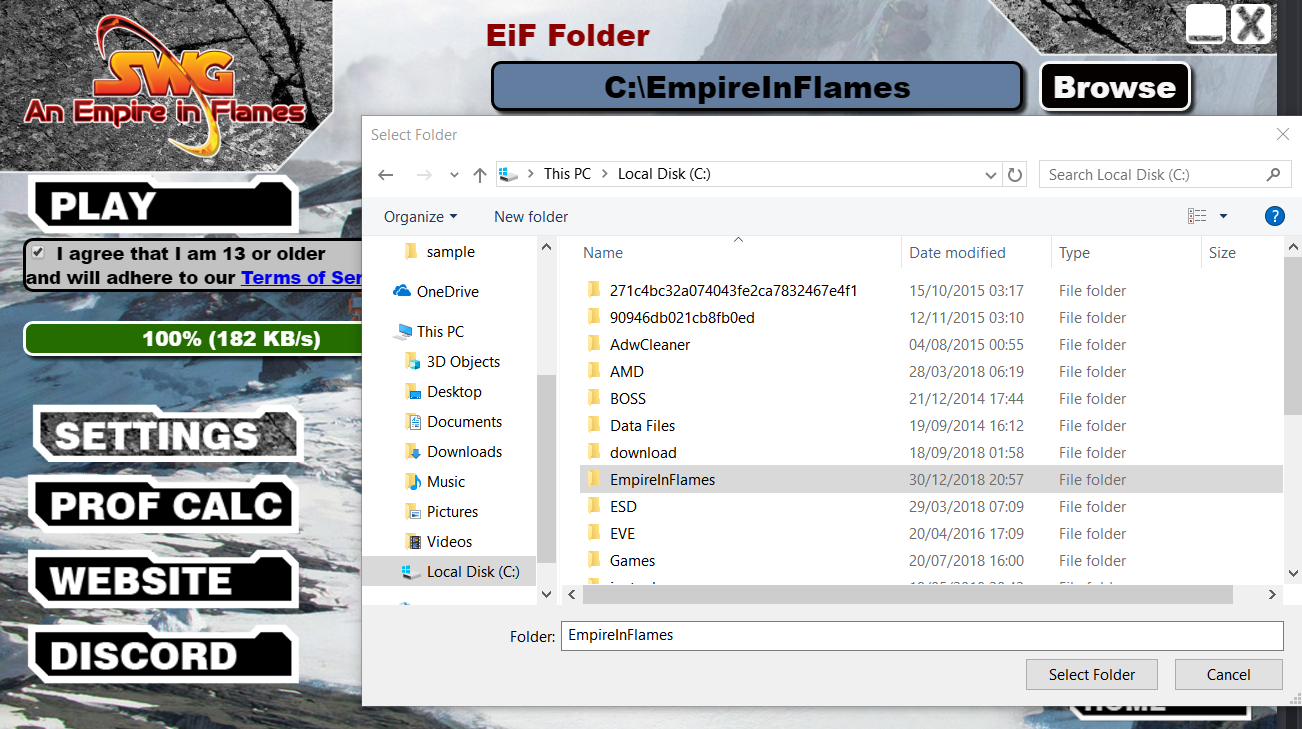1302x729 pixels.
Task: Click the SWG Empire in Flames logo
Action: pyautogui.click(x=166, y=85)
